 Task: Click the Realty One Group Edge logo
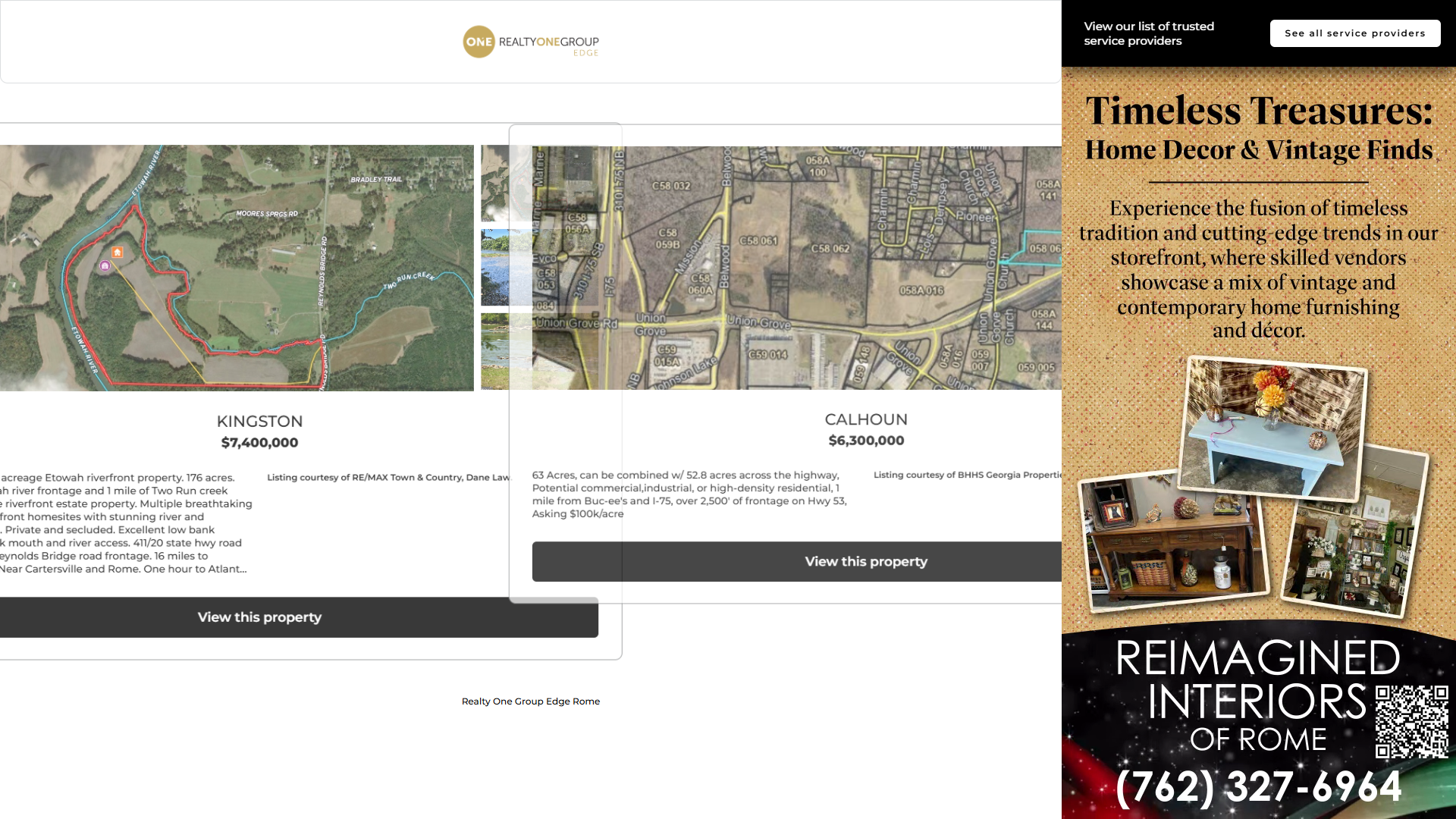[530, 42]
